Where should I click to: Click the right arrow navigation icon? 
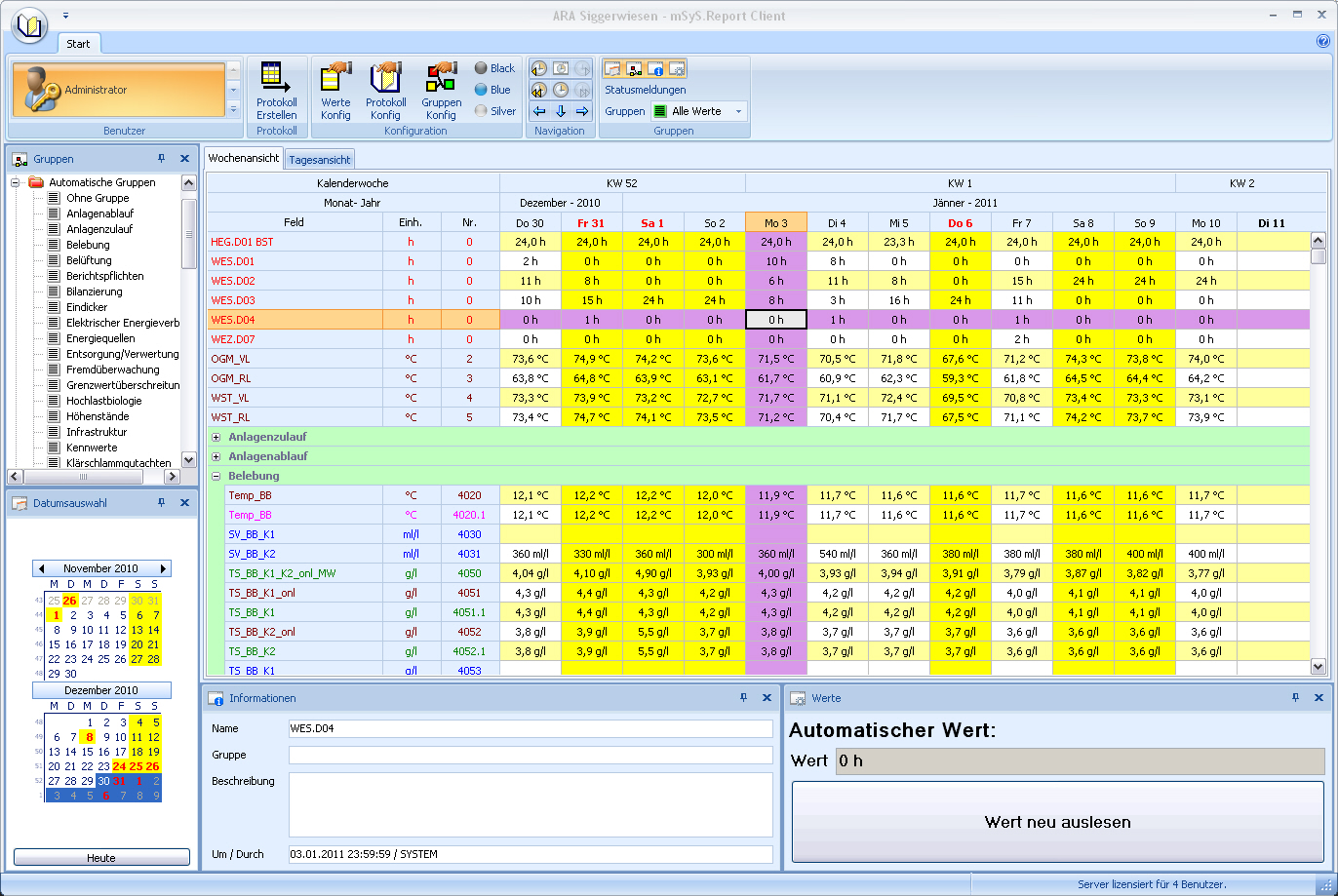tap(582, 111)
